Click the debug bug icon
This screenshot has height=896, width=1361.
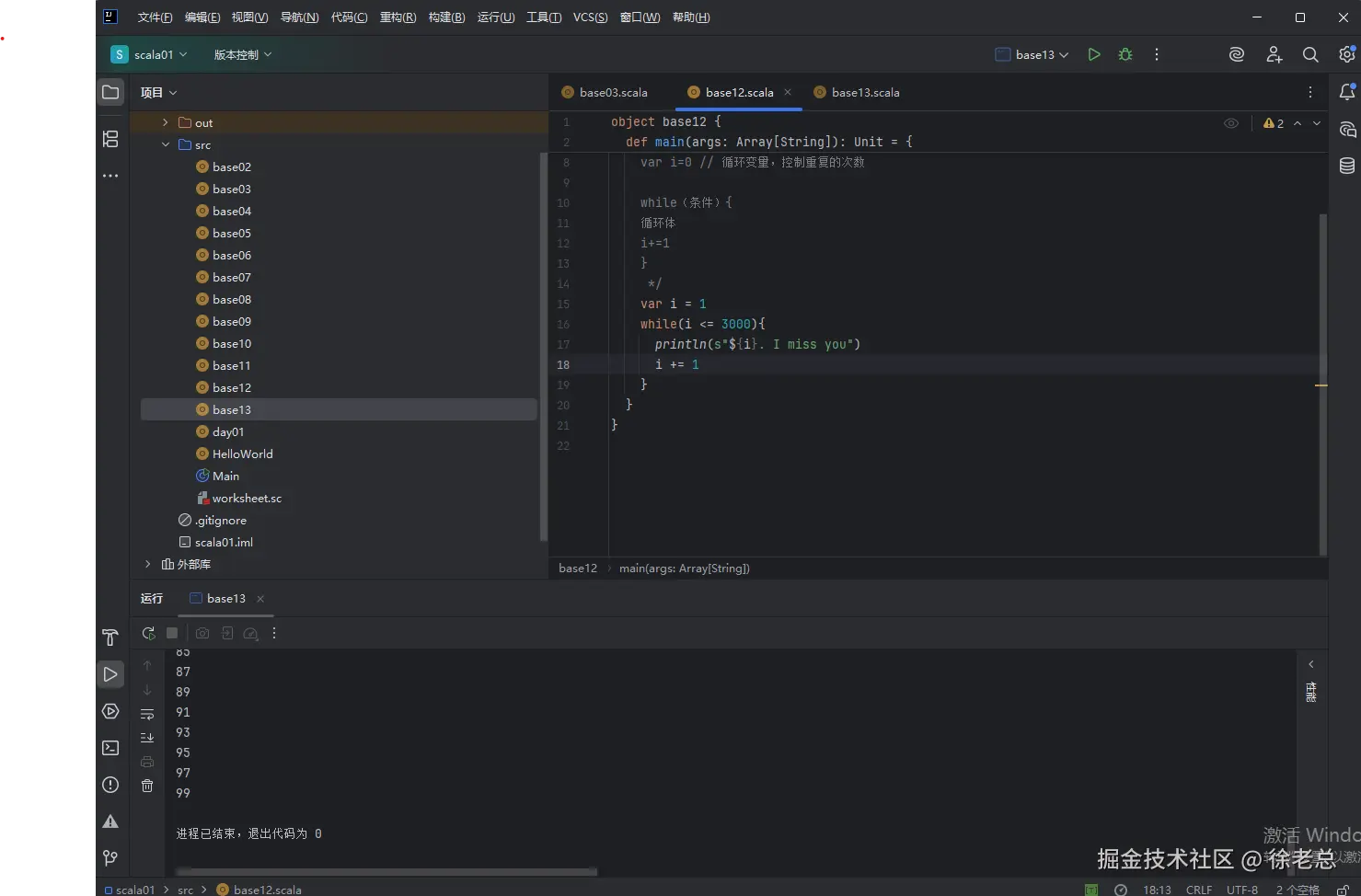click(1125, 55)
